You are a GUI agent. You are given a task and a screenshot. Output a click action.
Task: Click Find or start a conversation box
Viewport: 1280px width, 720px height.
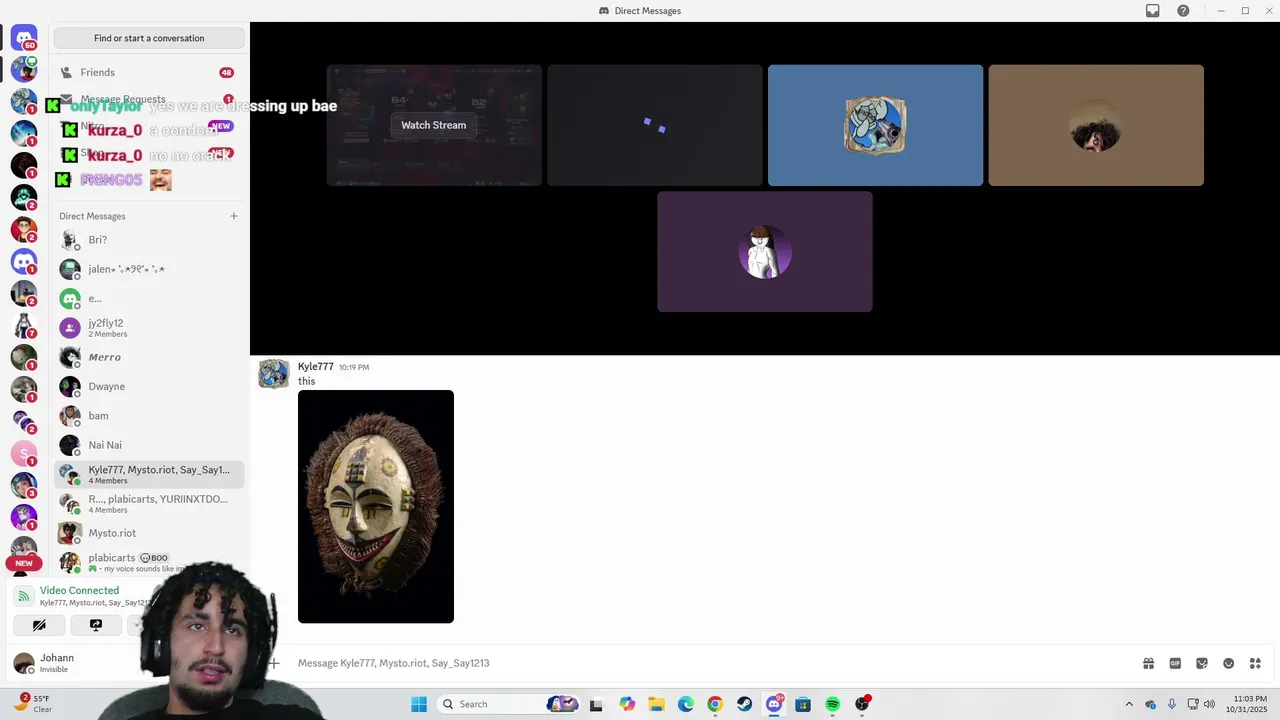pyautogui.click(x=149, y=38)
